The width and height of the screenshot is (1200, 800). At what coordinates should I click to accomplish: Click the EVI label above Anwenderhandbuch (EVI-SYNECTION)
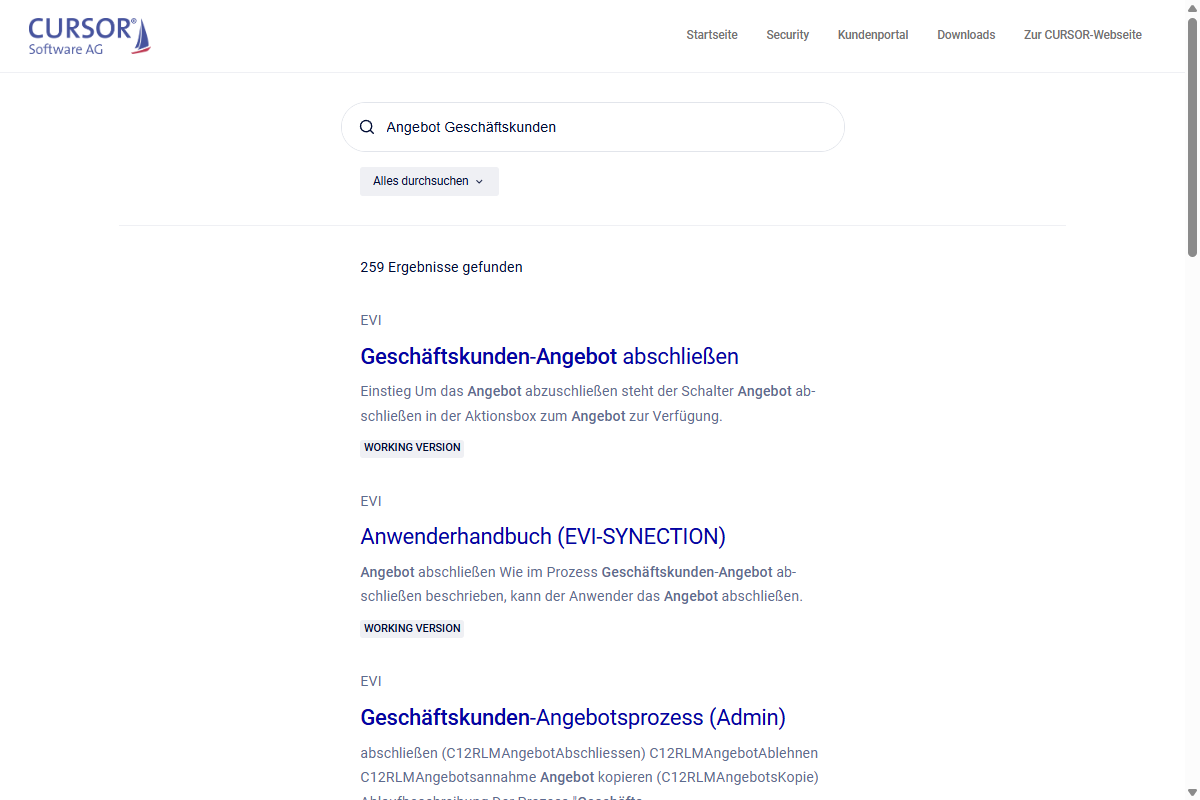coord(370,501)
